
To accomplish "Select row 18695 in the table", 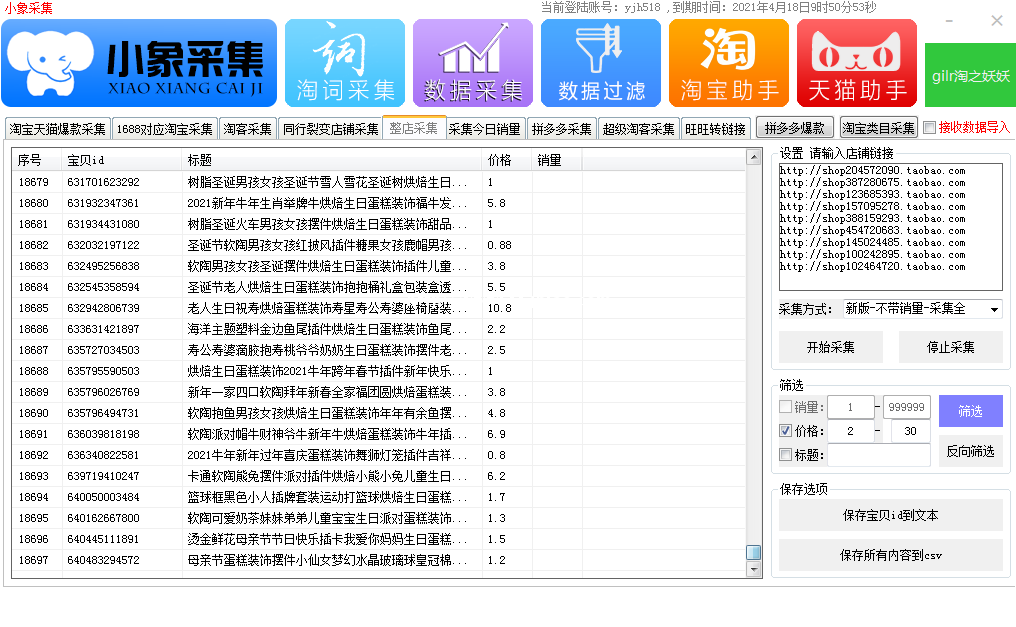I will point(378,518).
